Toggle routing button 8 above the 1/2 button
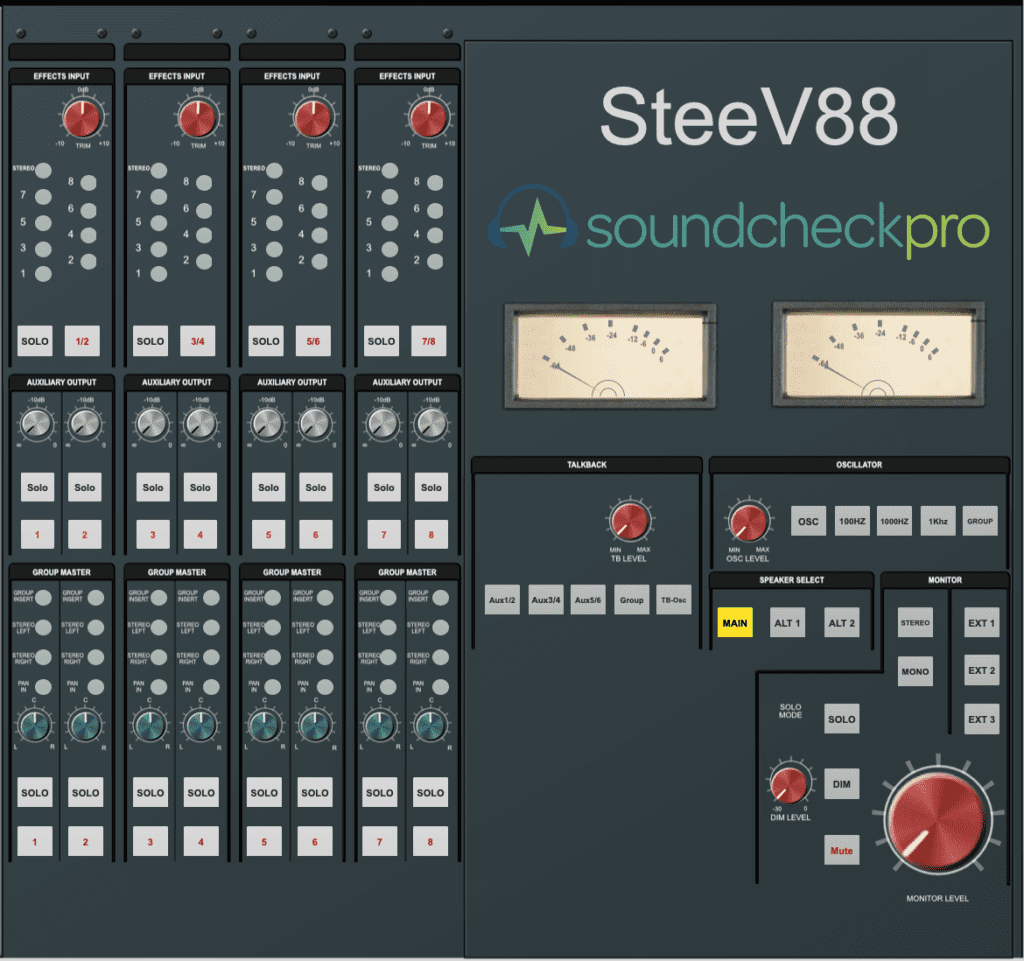 (x=88, y=182)
